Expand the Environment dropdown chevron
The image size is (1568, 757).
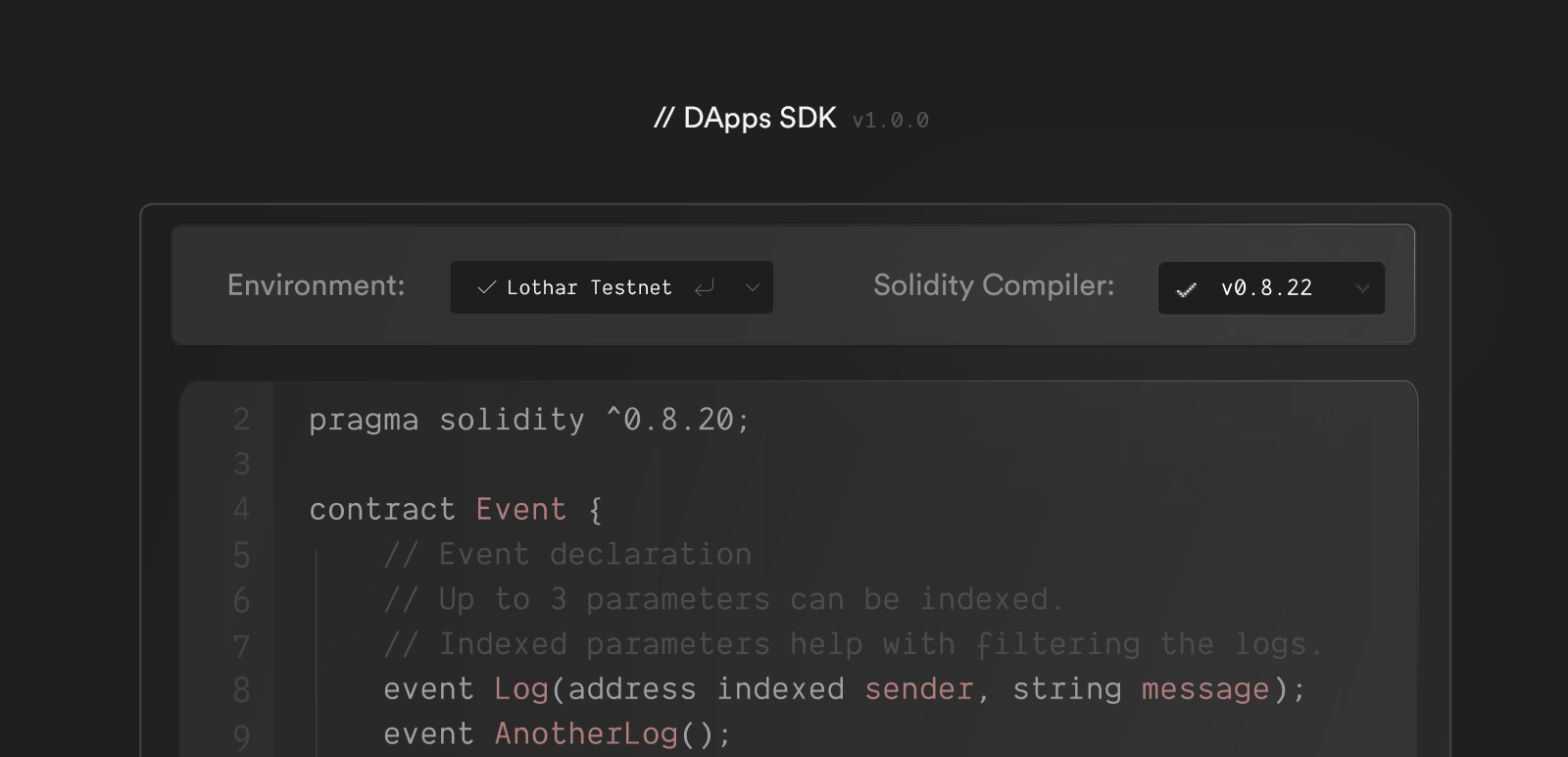[753, 287]
